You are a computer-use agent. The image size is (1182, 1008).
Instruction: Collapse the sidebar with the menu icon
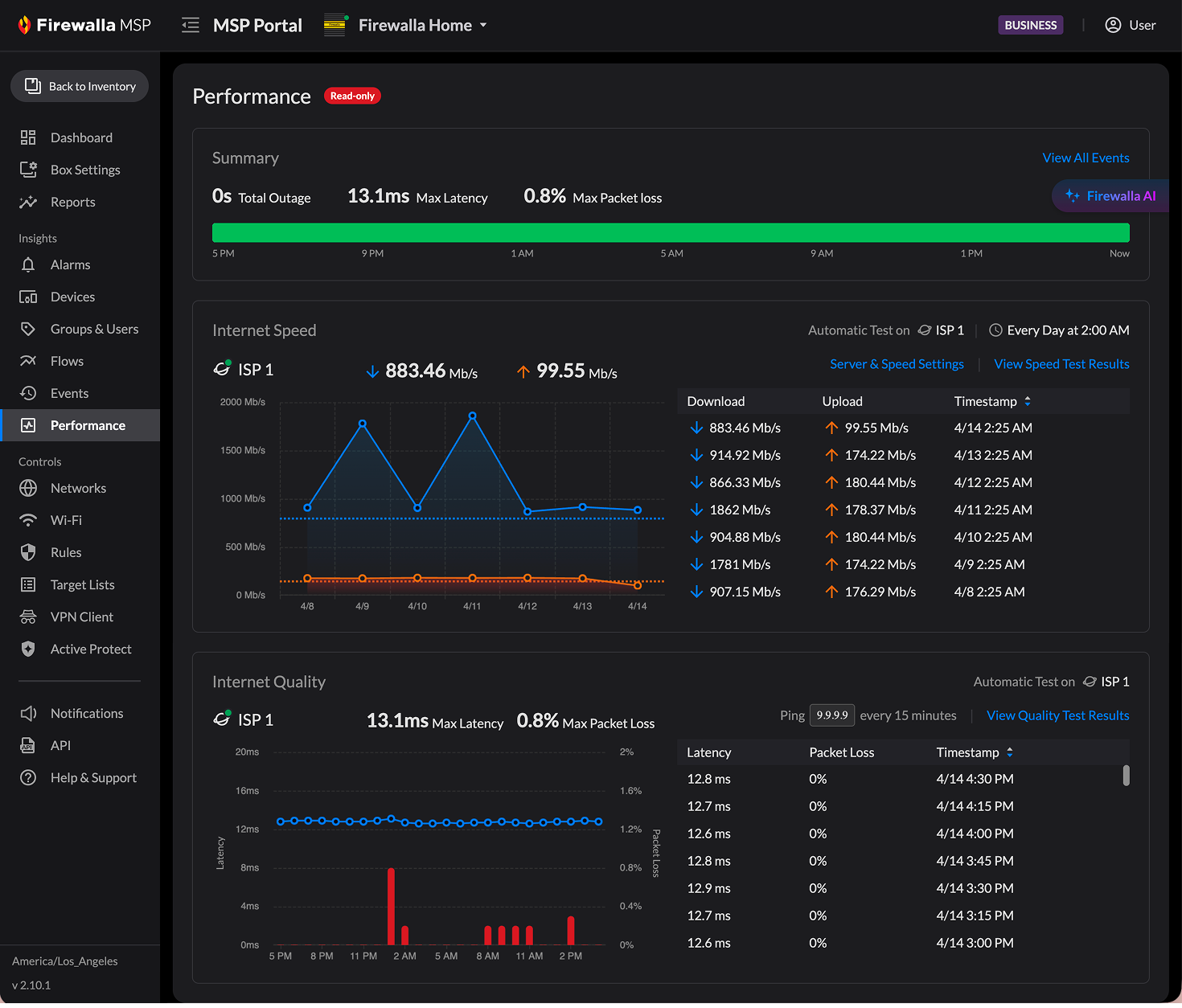click(x=191, y=26)
